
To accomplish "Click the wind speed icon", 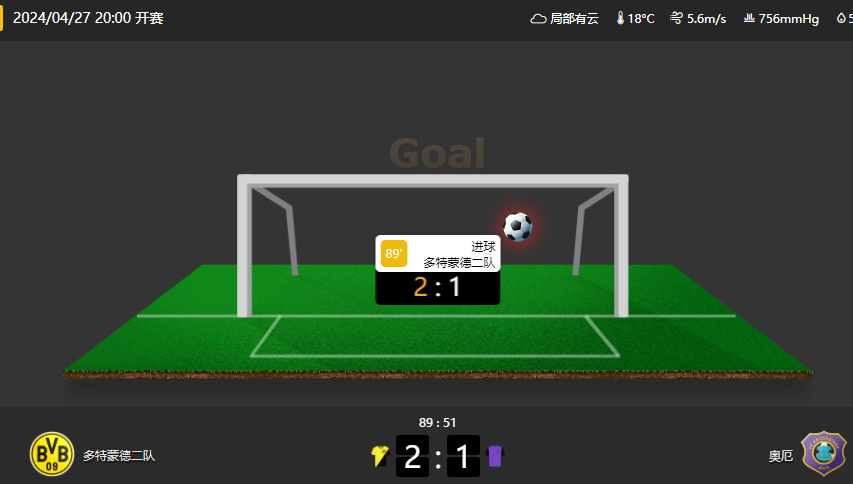I will (x=676, y=18).
